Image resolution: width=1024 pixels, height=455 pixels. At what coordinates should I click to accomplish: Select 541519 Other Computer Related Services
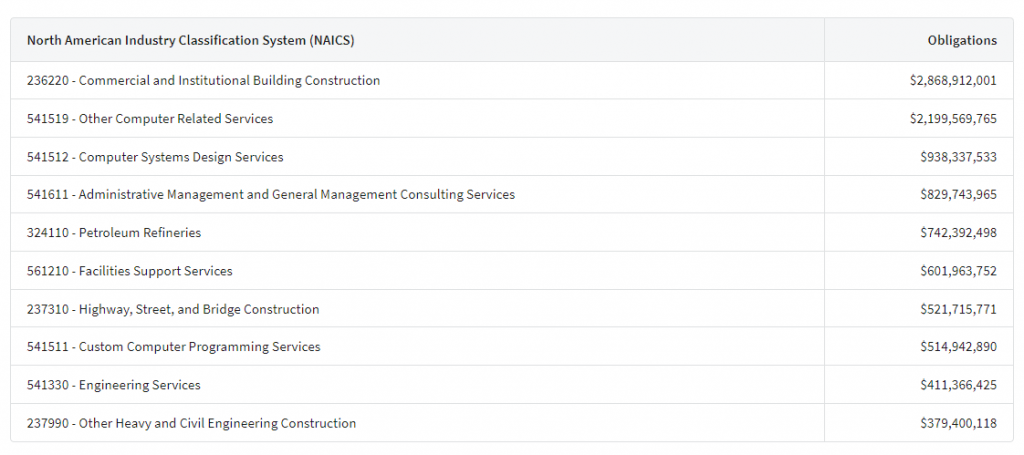pos(150,119)
